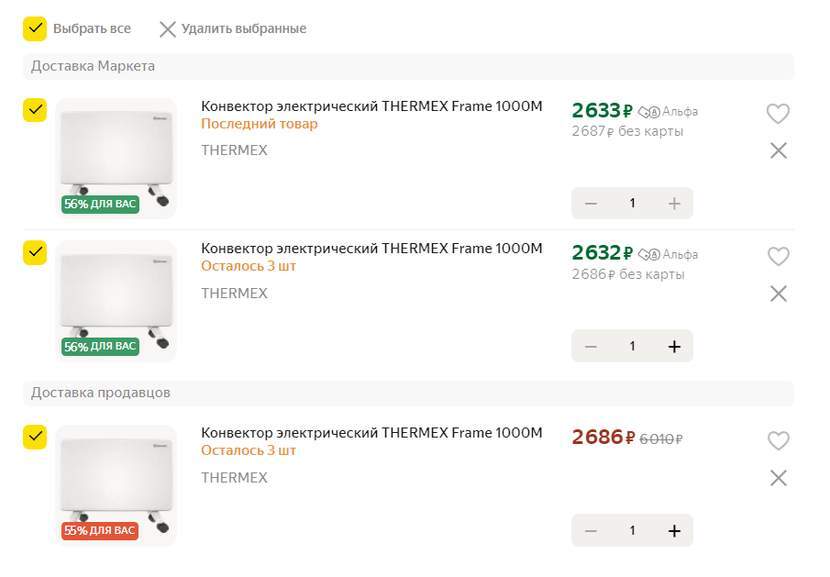This screenshot has width=830, height=577.
Task: Click the X icon beside Удалить выбранные
Action: point(167,29)
